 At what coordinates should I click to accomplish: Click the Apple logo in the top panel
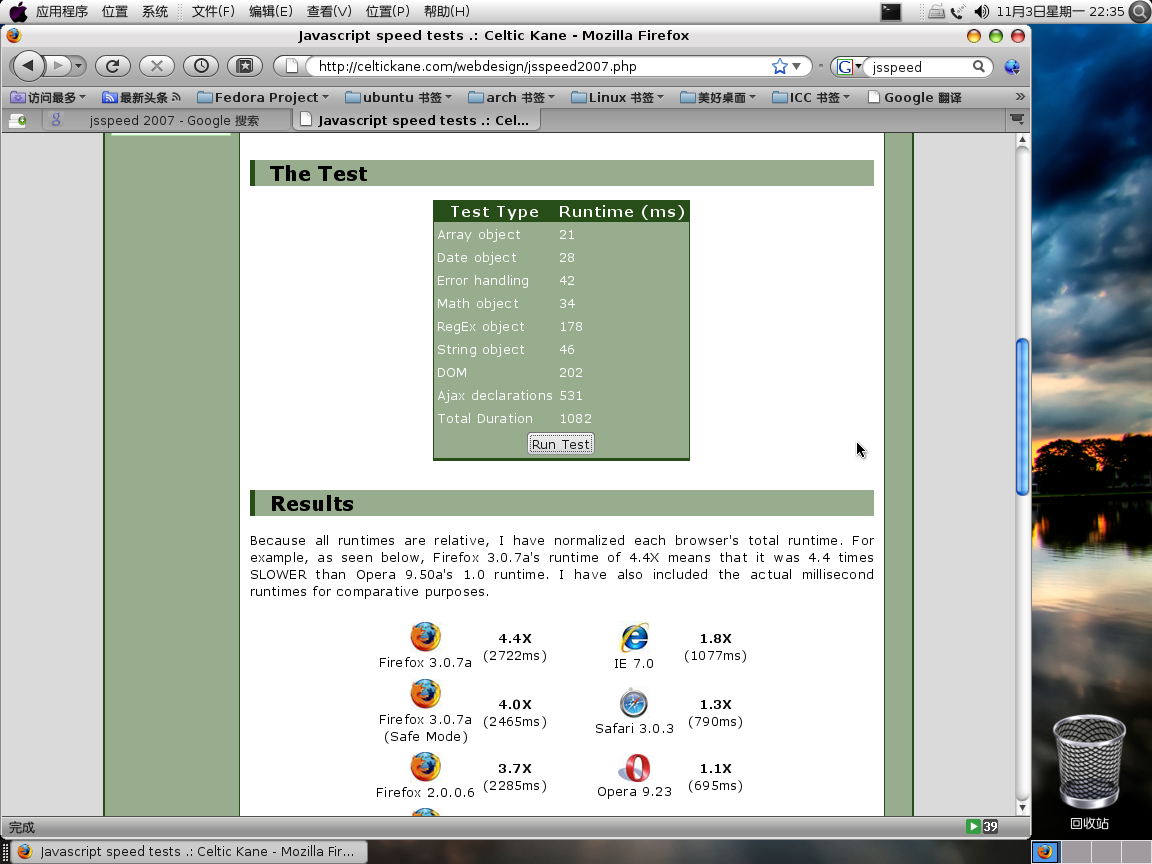pos(18,12)
